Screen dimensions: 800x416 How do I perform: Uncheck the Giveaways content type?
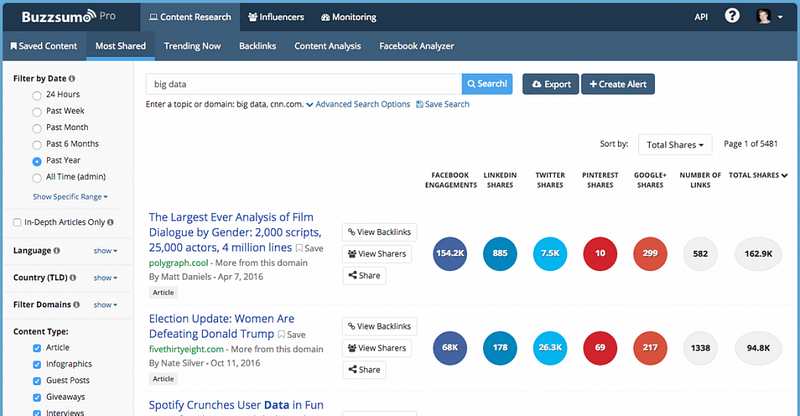[37, 398]
